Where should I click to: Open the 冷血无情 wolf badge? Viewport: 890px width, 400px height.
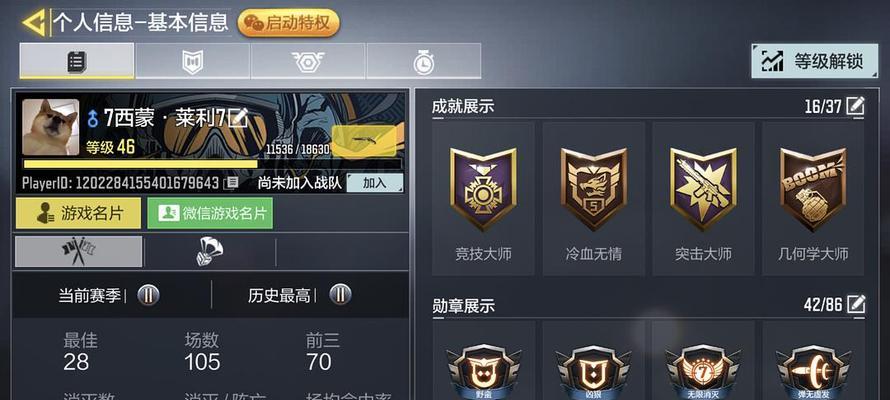pos(593,199)
